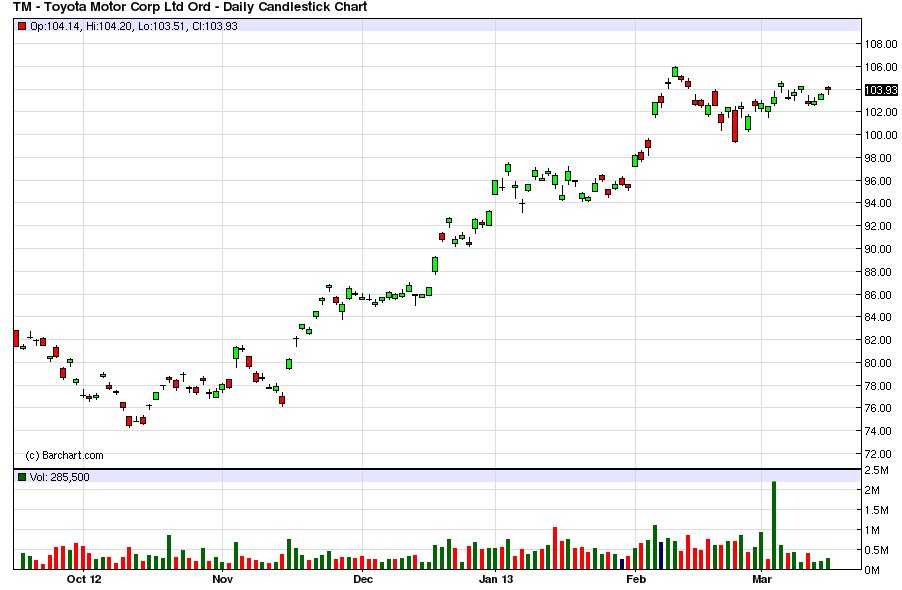
Task: Click the 90.00 price axis label
Action: [x=878, y=249]
